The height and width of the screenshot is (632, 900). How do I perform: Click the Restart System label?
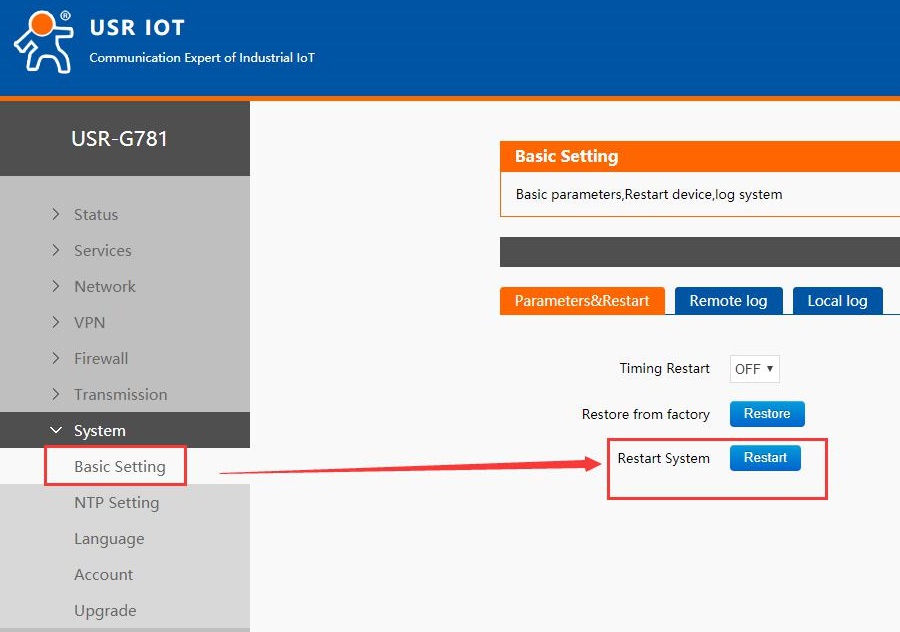pos(664,458)
